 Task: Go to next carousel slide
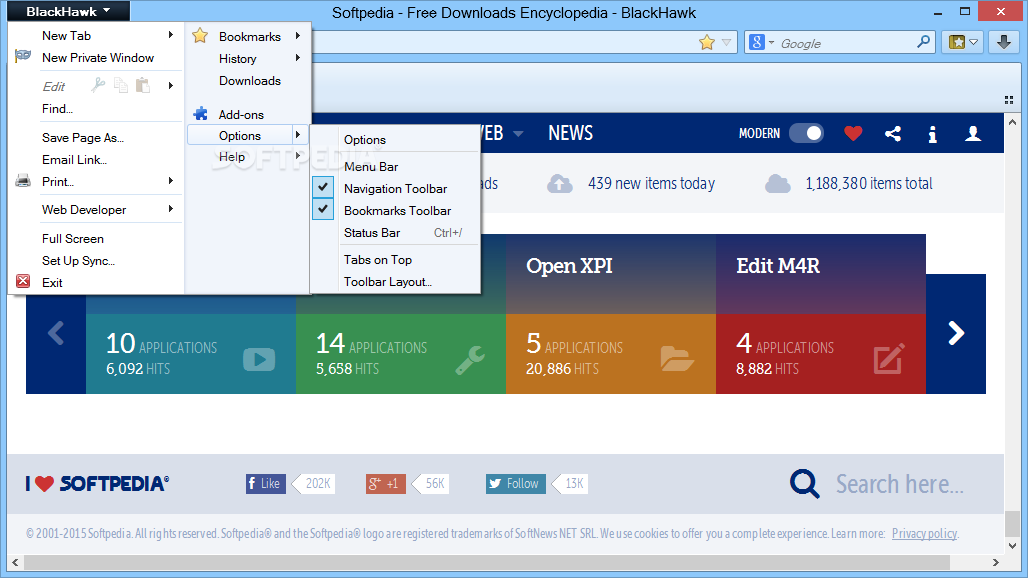956,333
